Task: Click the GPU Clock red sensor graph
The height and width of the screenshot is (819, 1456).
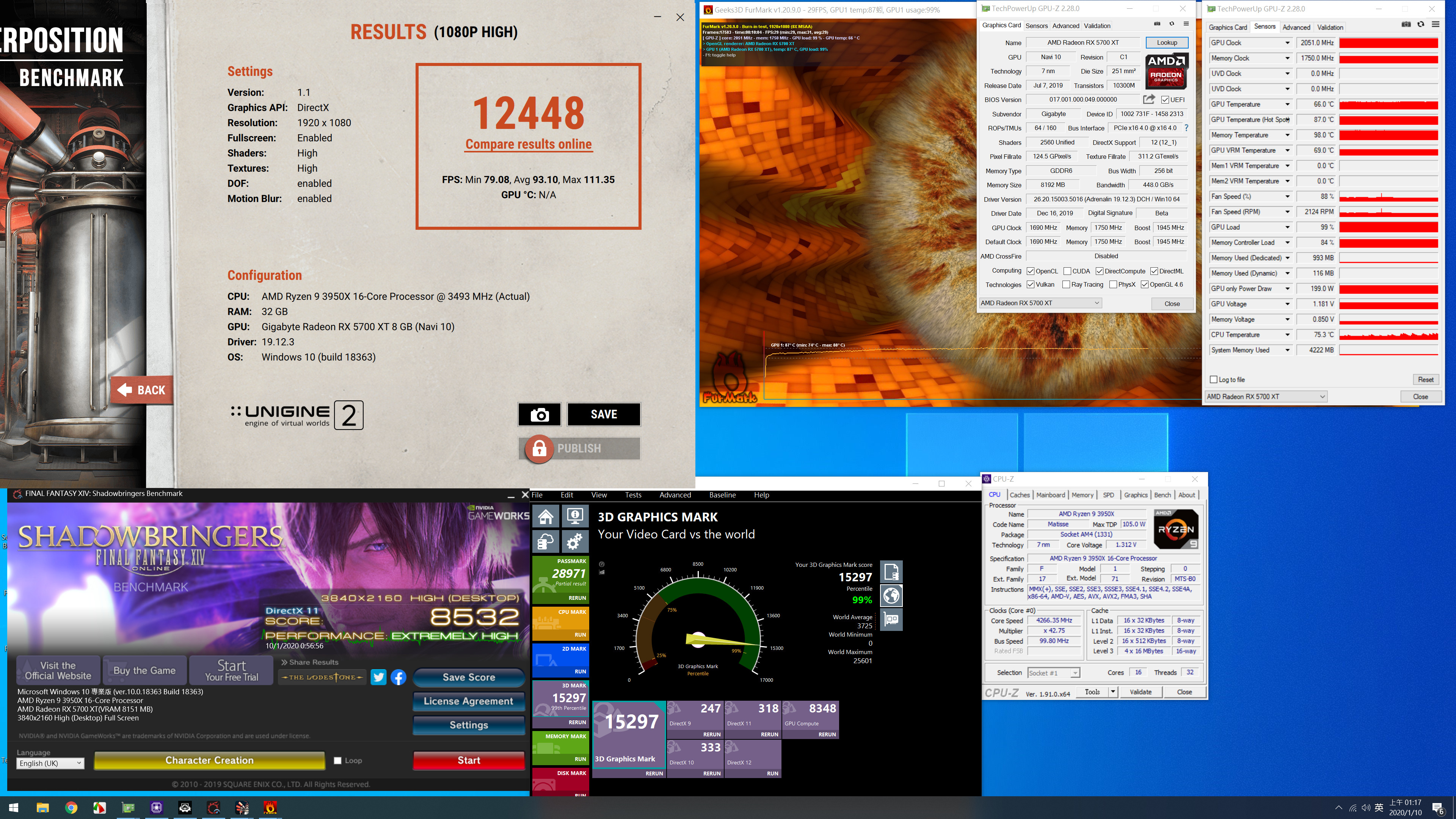Action: tap(1388, 43)
